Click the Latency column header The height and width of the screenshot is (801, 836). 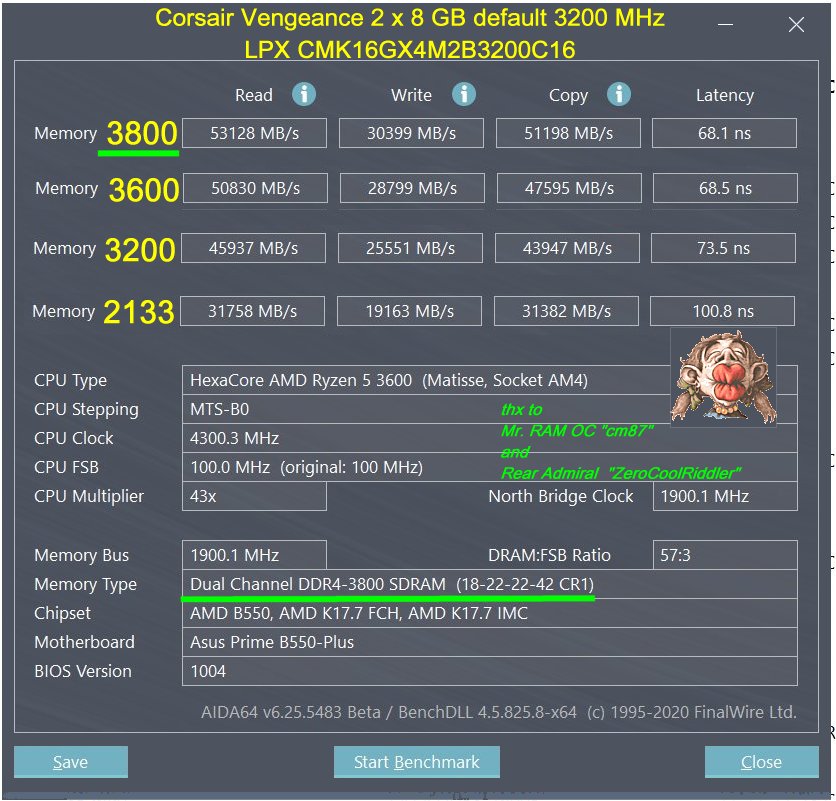pos(725,95)
